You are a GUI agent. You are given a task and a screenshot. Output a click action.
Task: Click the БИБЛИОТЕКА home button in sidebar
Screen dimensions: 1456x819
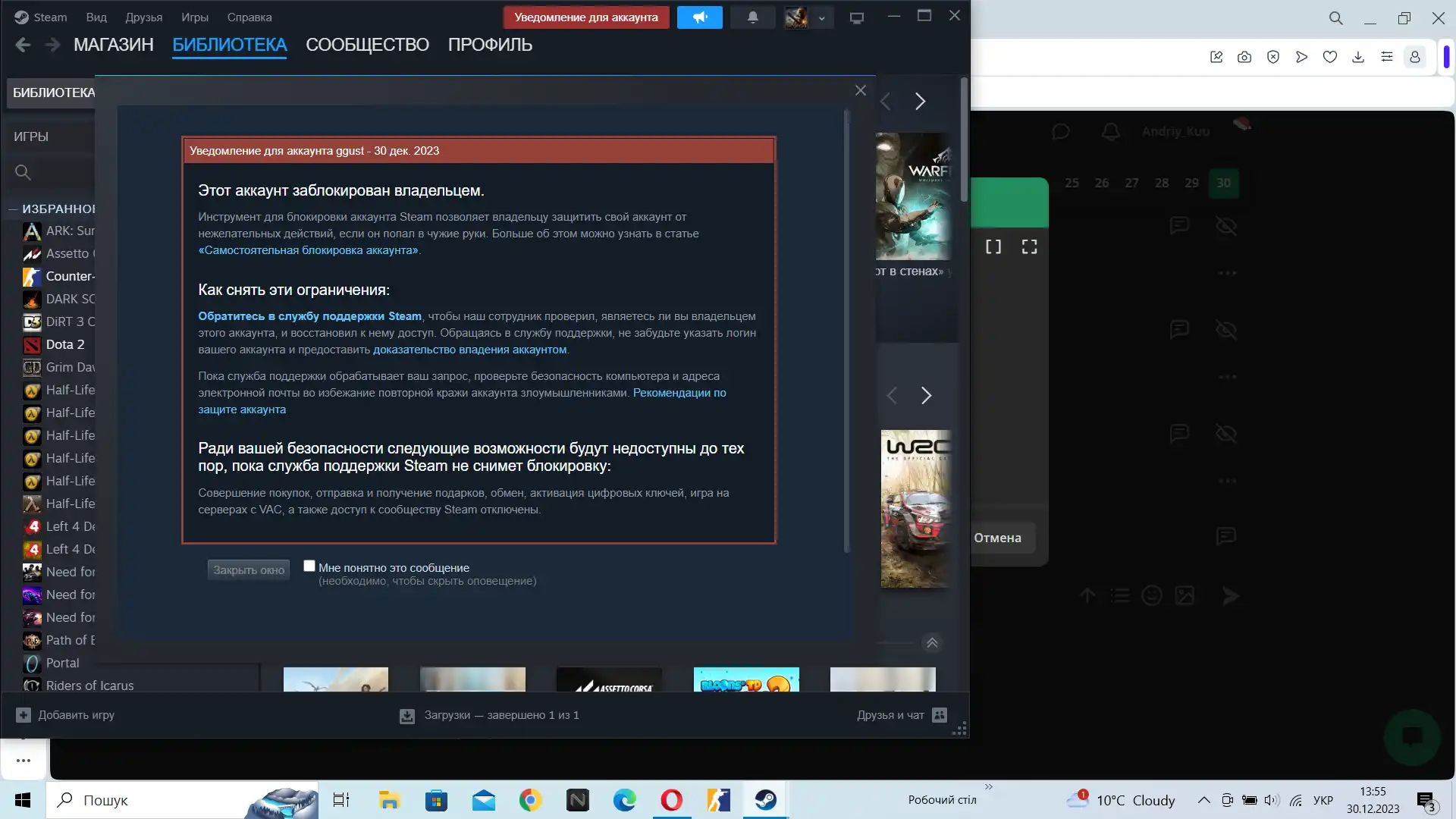[52, 93]
